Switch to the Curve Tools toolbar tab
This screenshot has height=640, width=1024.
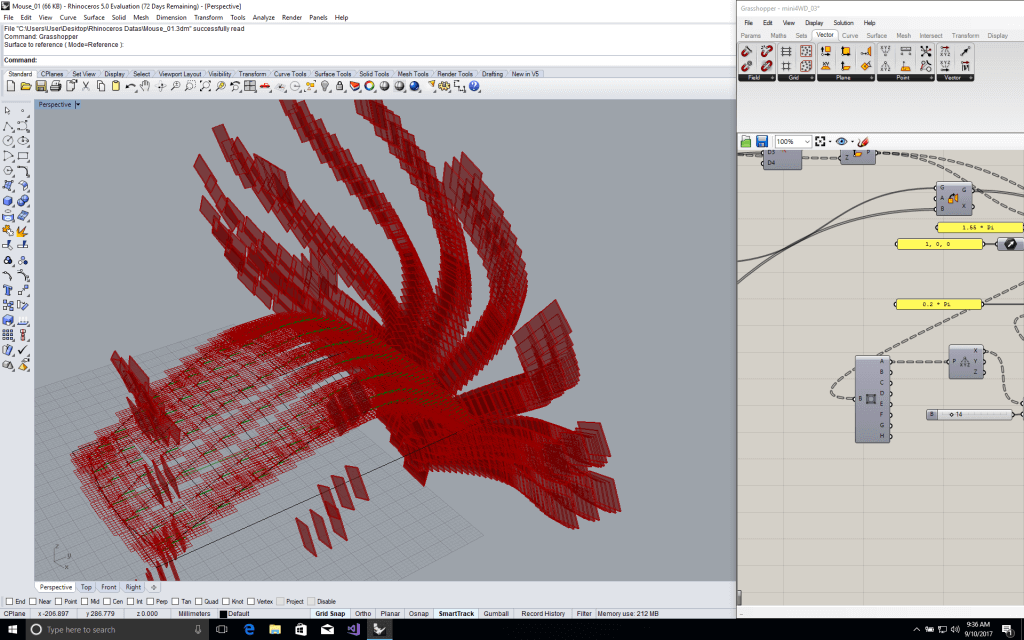(x=290, y=74)
